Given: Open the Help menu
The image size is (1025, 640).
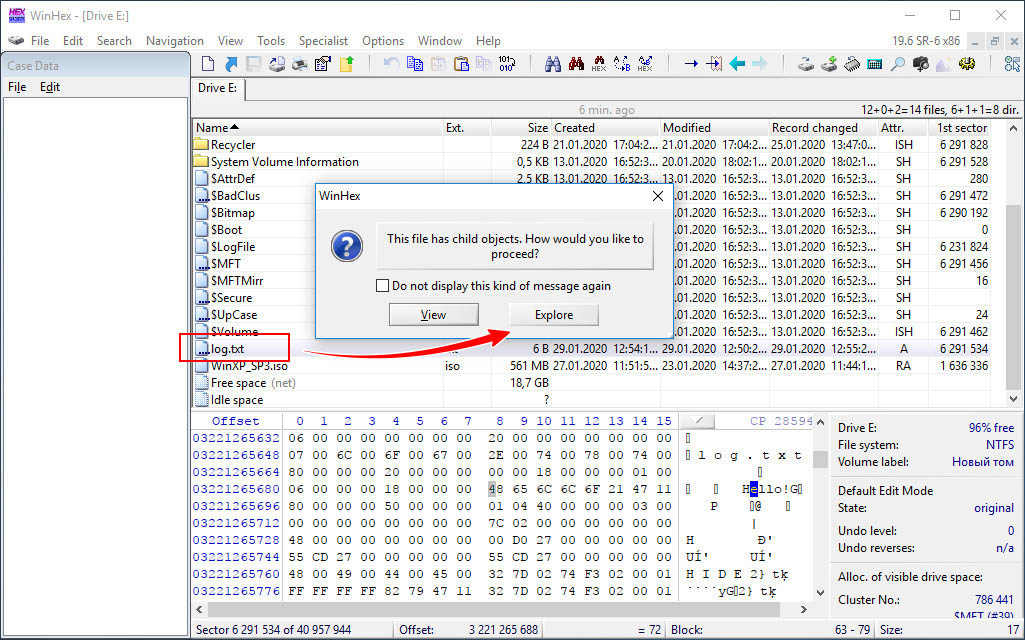Looking at the screenshot, I should (488, 41).
